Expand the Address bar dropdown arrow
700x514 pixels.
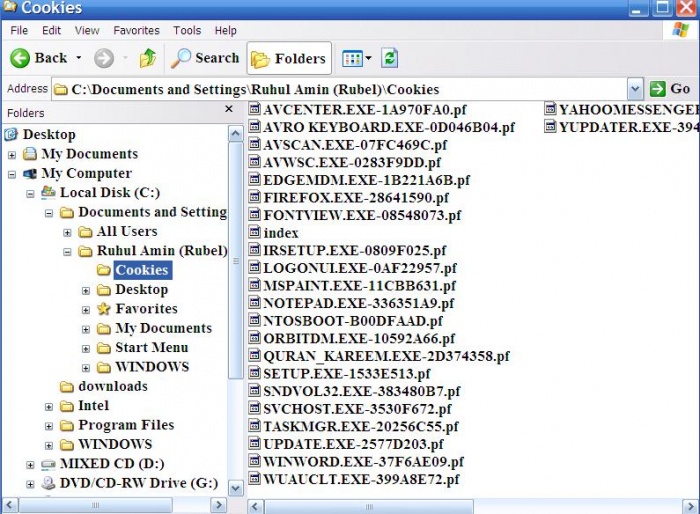[x=635, y=89]
